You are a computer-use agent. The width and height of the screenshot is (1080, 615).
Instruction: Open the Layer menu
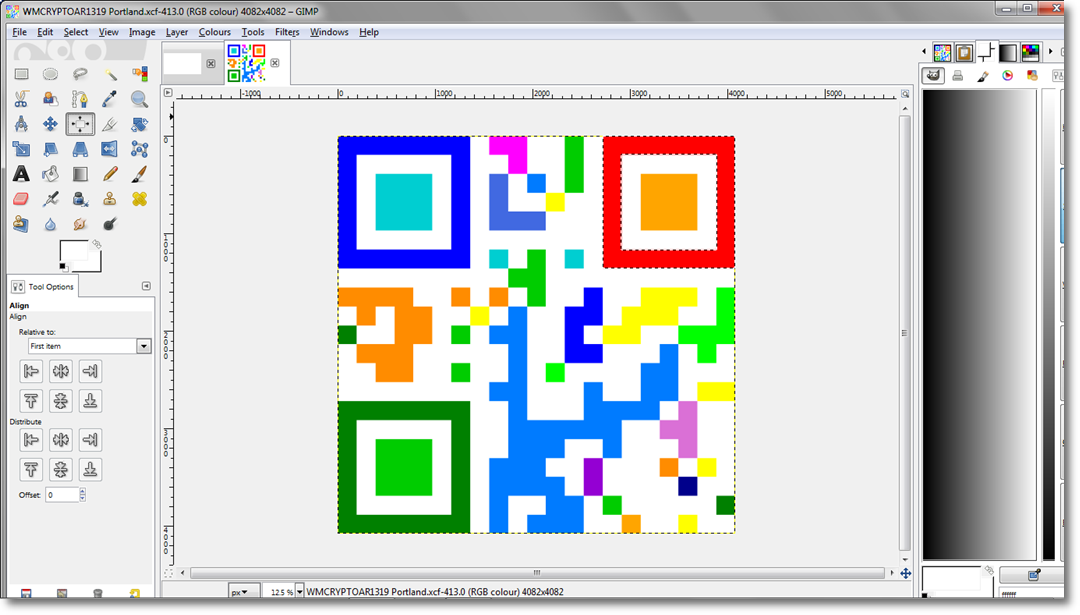point(176,32)
